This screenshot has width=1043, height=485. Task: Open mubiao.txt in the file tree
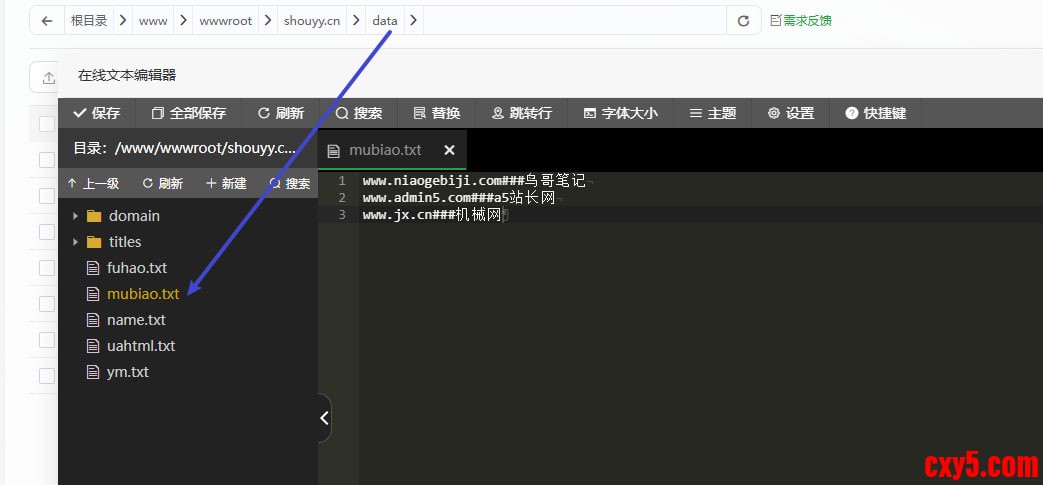click(143, 293)
